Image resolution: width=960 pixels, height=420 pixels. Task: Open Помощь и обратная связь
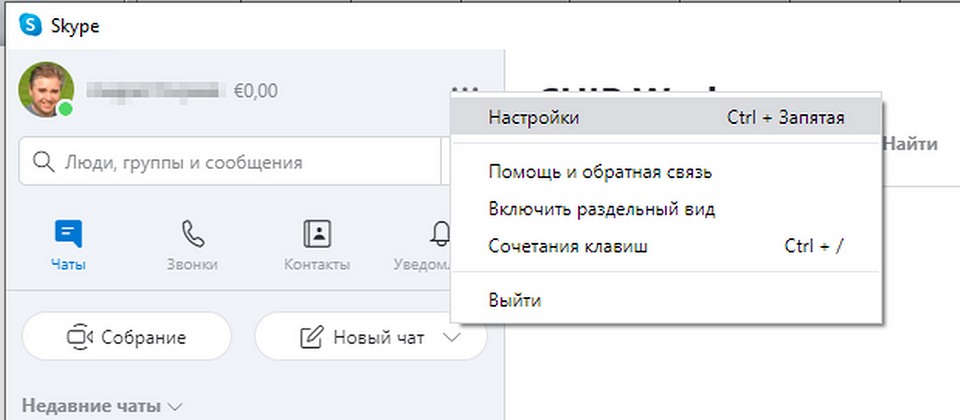pyautogui.click(x=599, y=172)
